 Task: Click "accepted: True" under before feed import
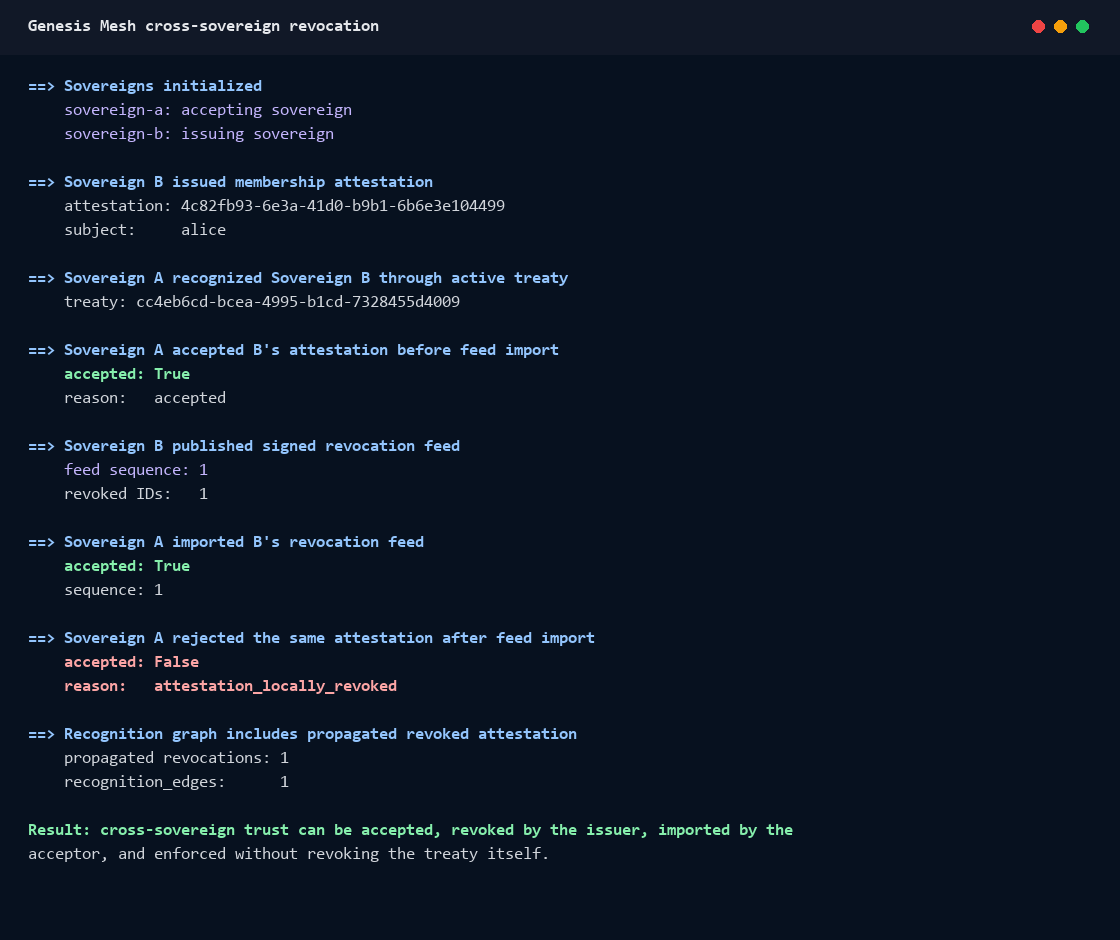(x=127, y=374)
